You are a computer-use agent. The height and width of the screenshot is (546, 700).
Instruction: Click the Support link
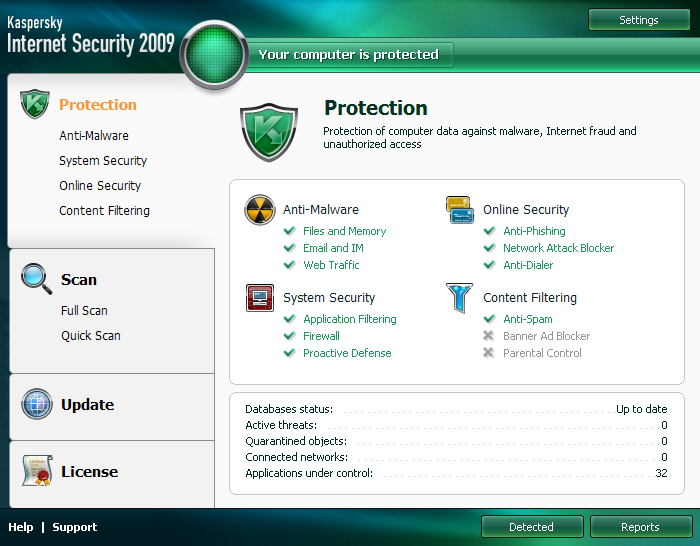pos(75,527)
